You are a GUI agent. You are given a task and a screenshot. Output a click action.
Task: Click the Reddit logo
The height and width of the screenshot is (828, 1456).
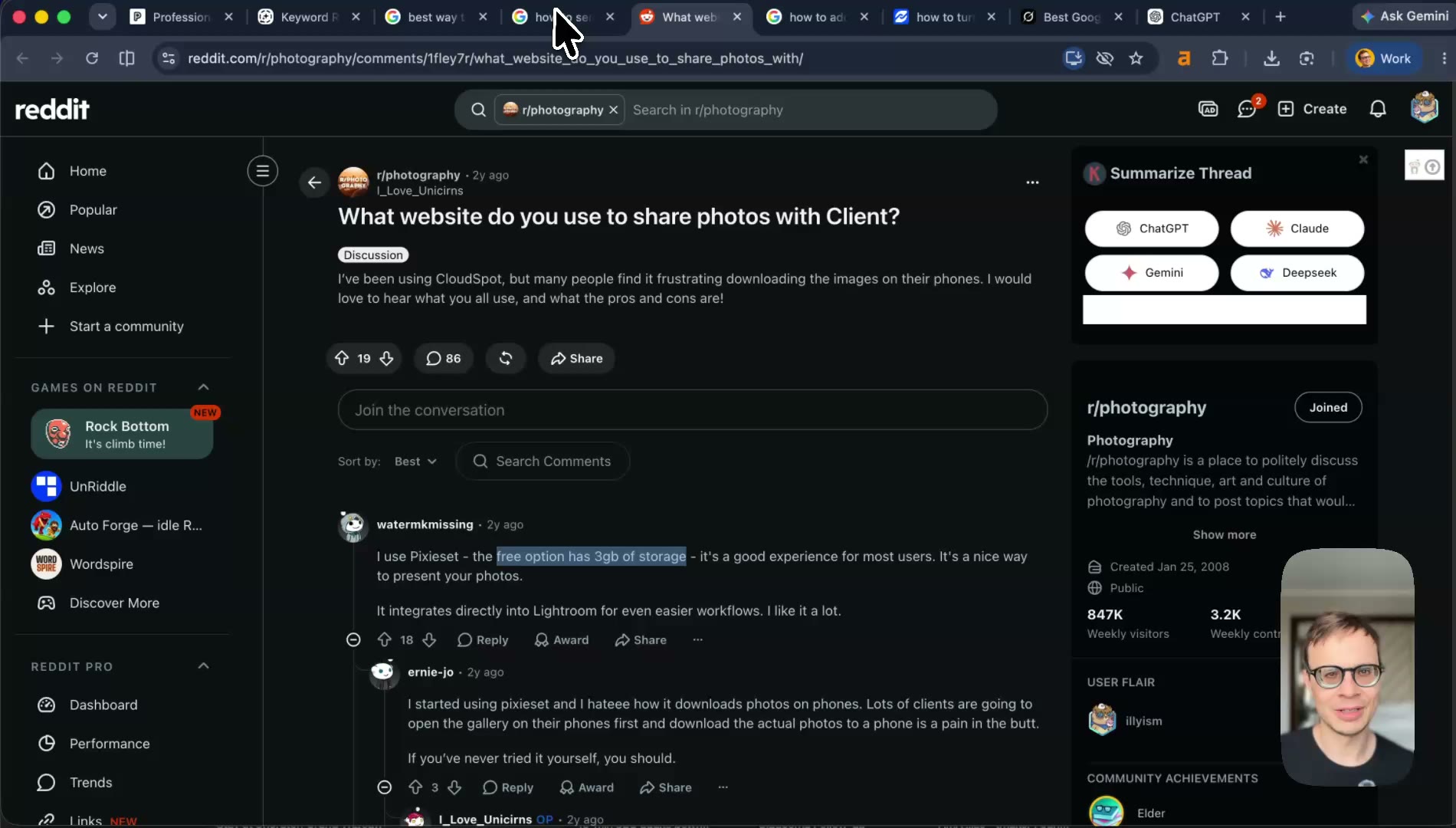(52, 110)
